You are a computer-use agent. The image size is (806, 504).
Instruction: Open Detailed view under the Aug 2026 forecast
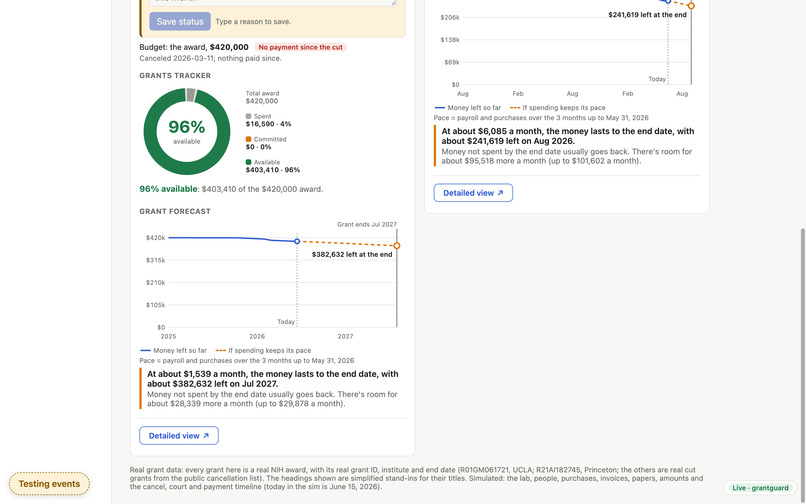tap(473, 193)
